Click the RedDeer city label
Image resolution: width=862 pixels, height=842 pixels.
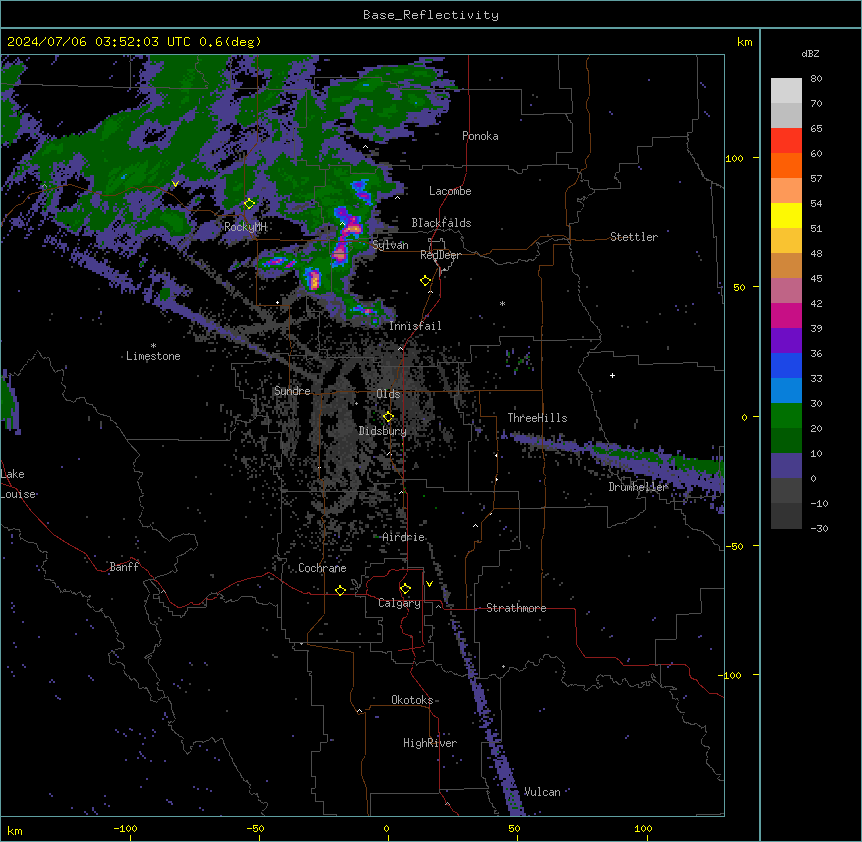(x=440, y=255)
